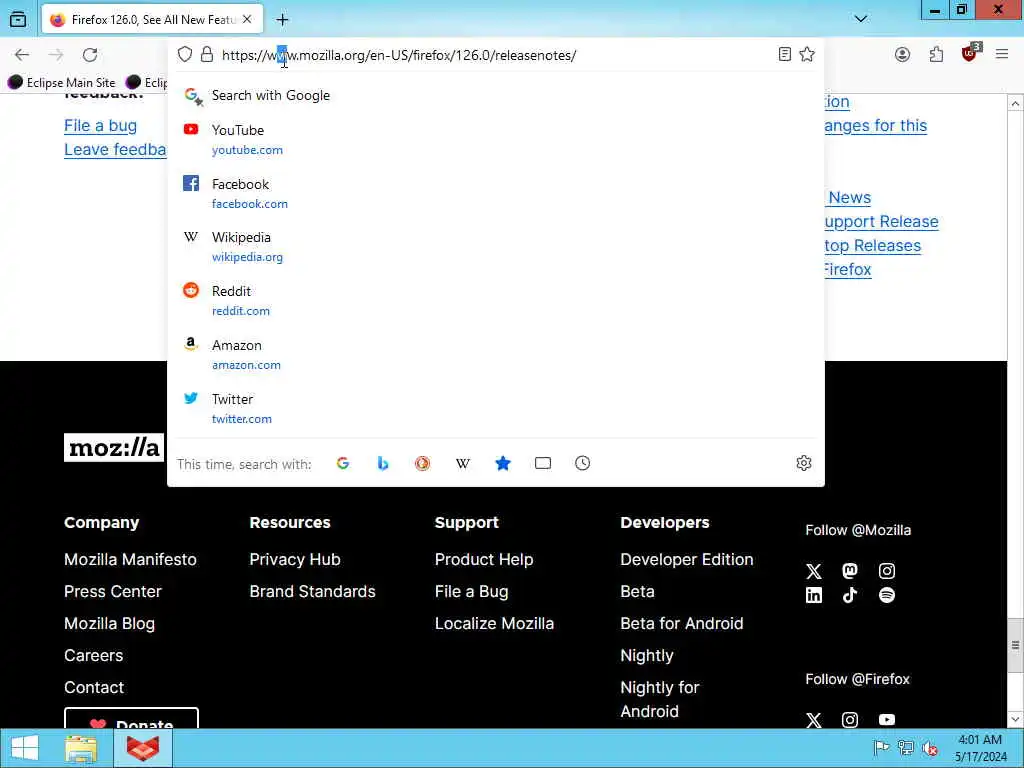
Task: Choose the Reddit suggestion
Action: tap(496, 300)
